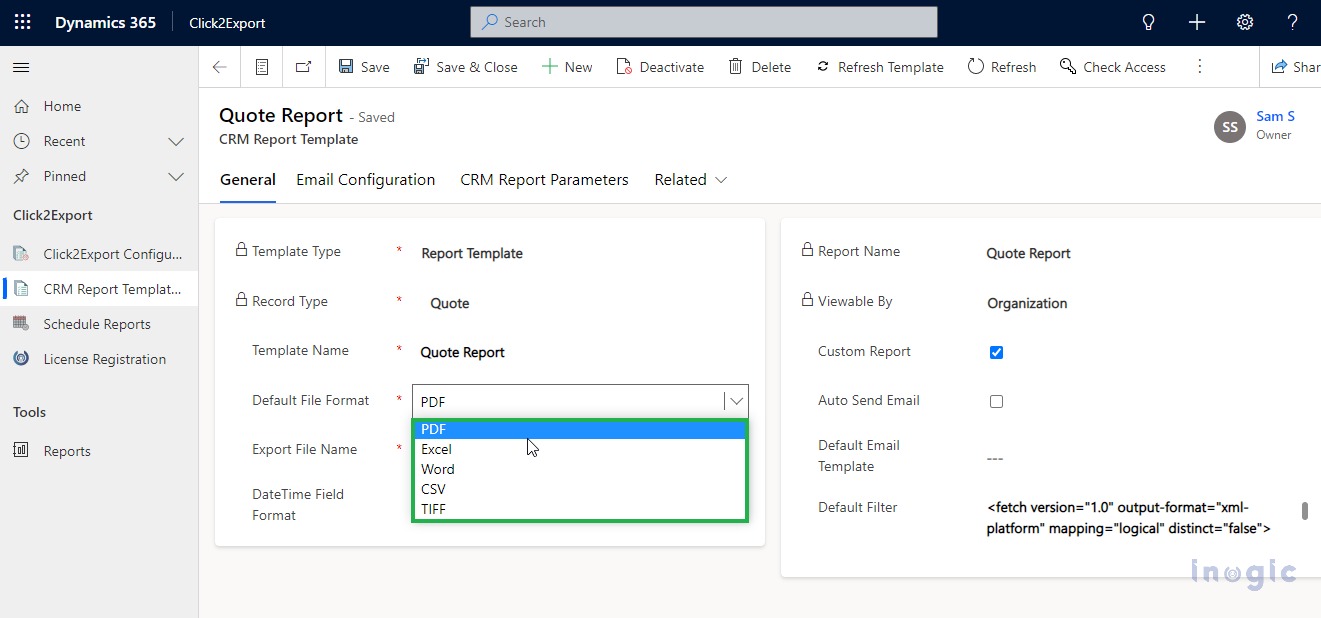The height and width of the screenshot is (618, 1321).
Task: Click the plus quick create icon
Action: tap(1197, 22)
